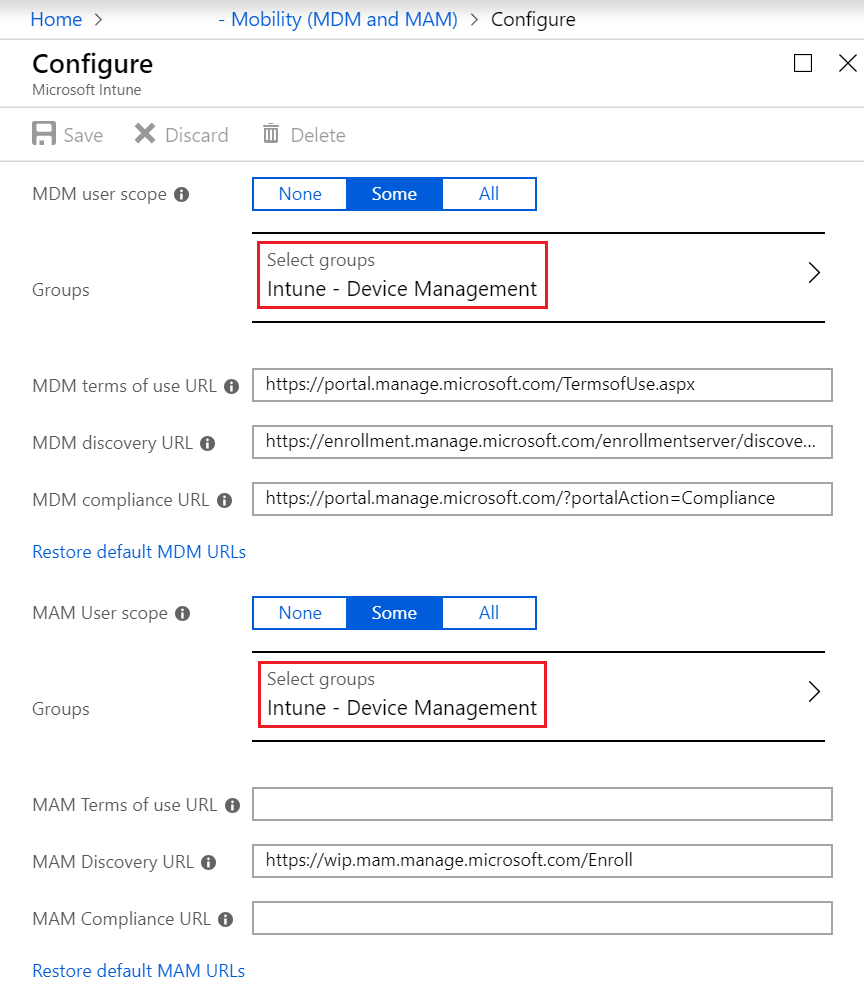Click the Discard X icon
864x987 pixels.
coord(145,134)
